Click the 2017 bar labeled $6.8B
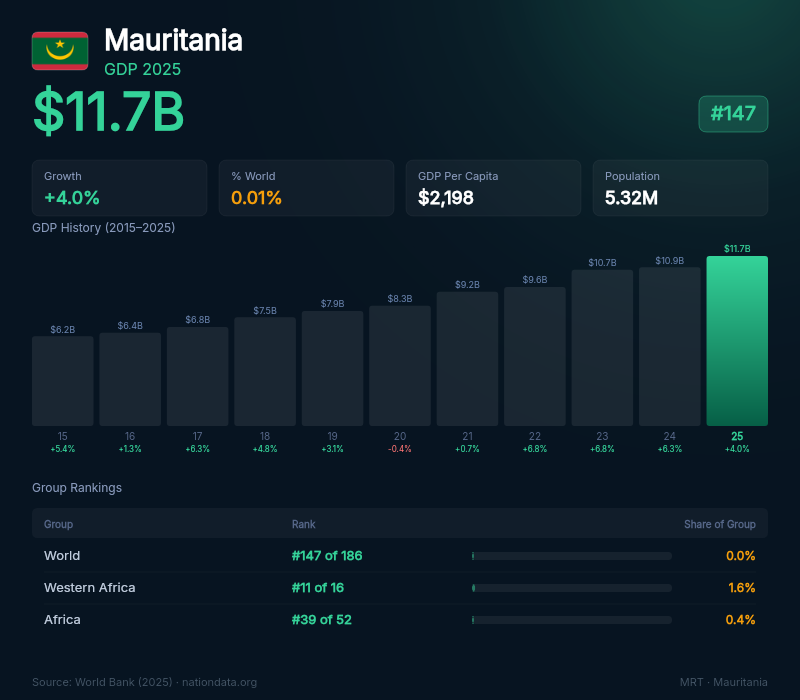Screen dimensions: 800x700 click(197, 376)
